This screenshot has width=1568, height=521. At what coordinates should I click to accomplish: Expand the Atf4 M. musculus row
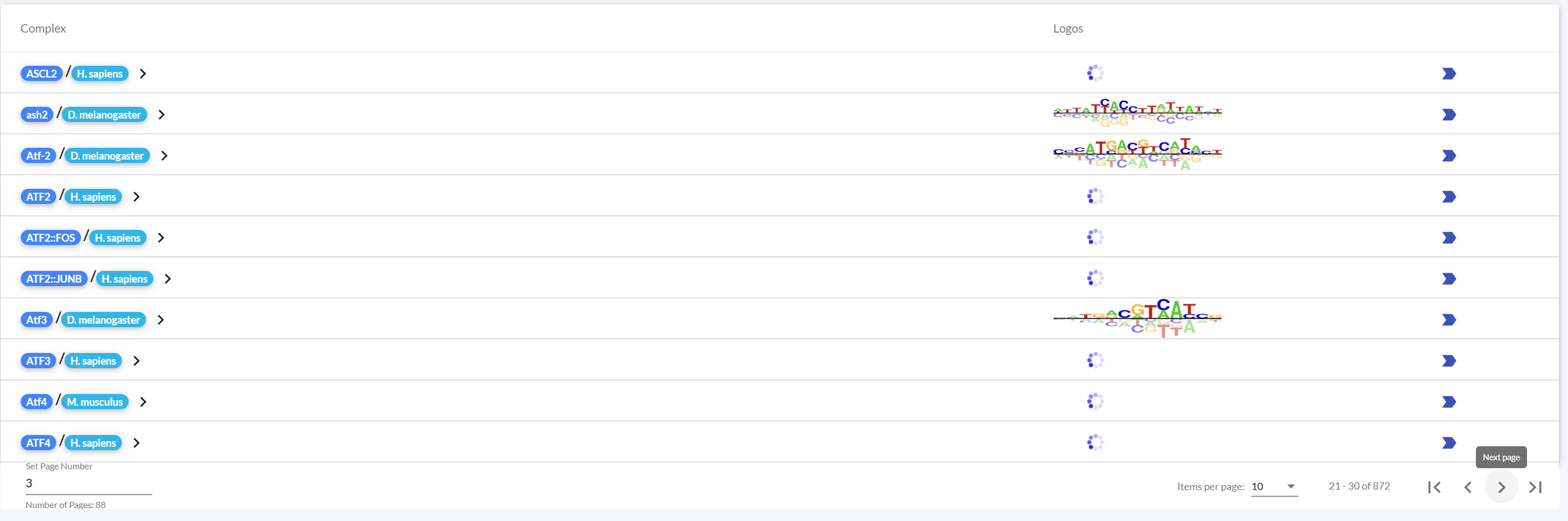click(143, 402)
